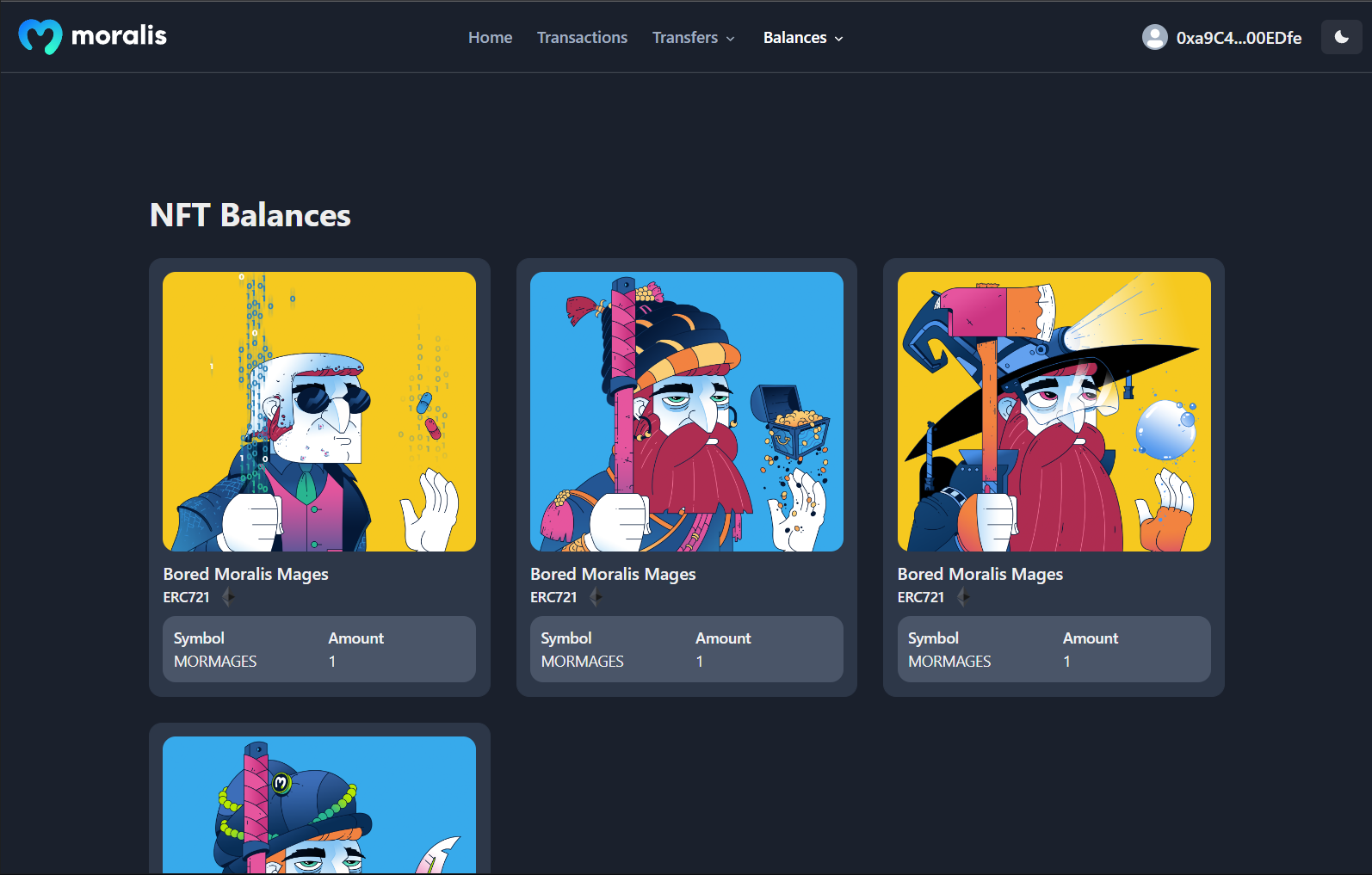Click title of the sunglasses mage card

(246, 574)
